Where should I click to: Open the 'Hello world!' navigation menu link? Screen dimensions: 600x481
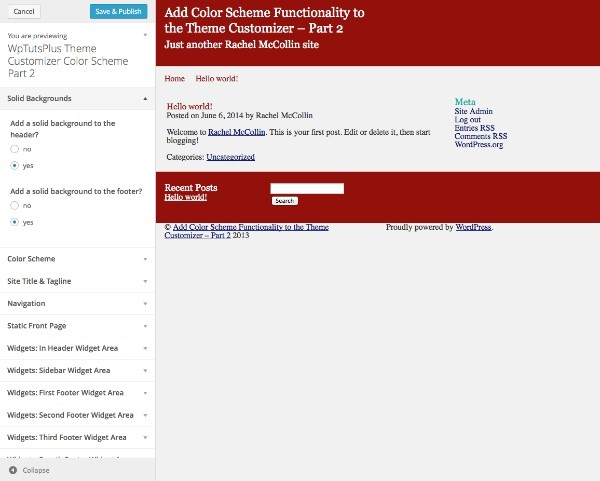217,78
